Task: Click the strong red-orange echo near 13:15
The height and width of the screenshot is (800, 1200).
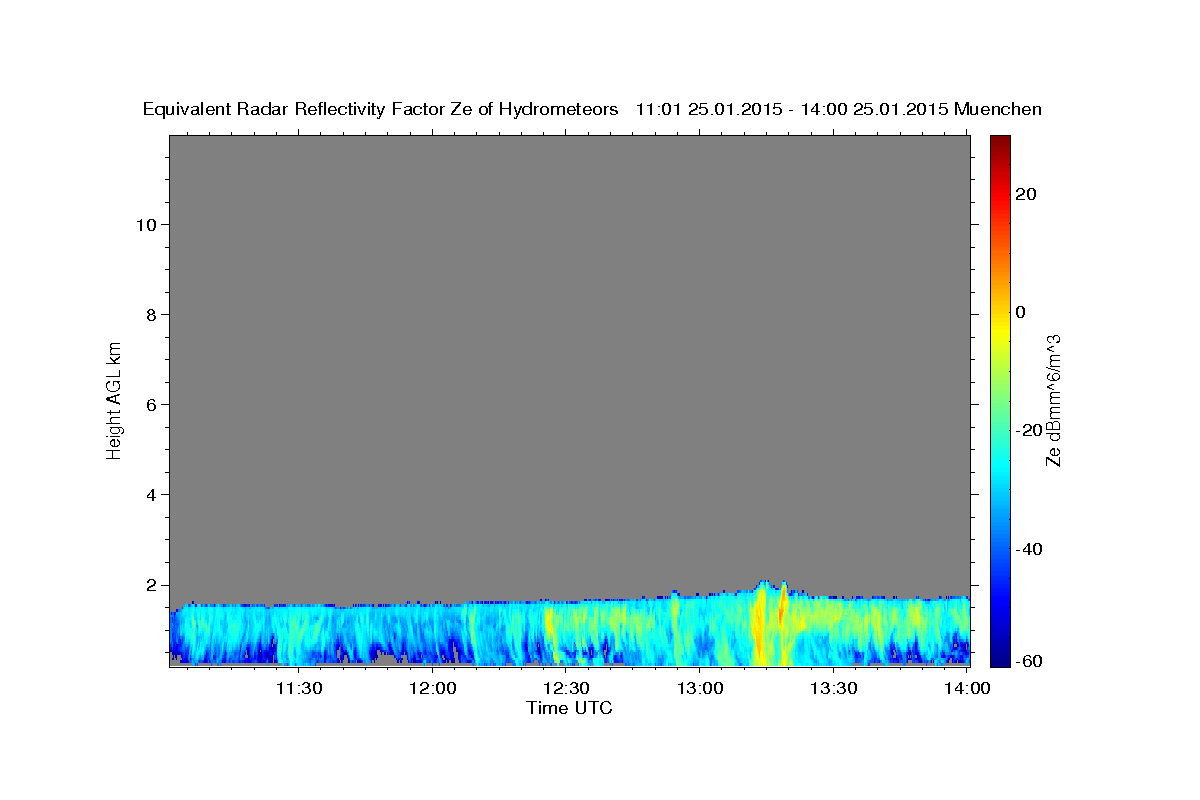Action: click(758, 625)
